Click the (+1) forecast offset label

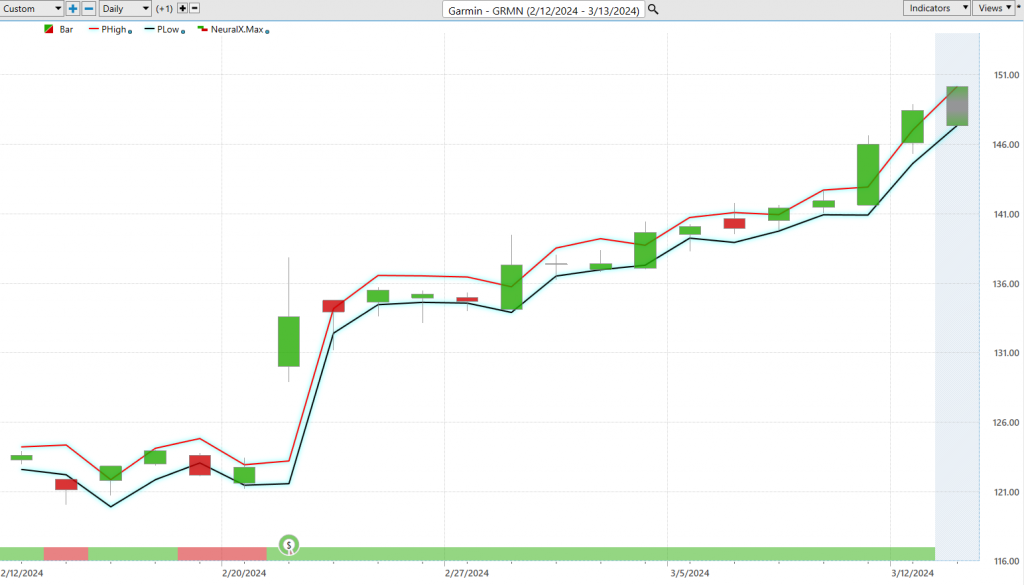164,8
